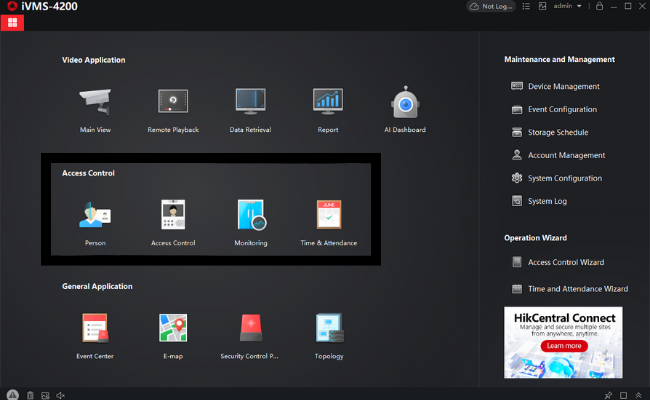
Task: Click the picture icon beside admin
Action: (x=542, y=6)
